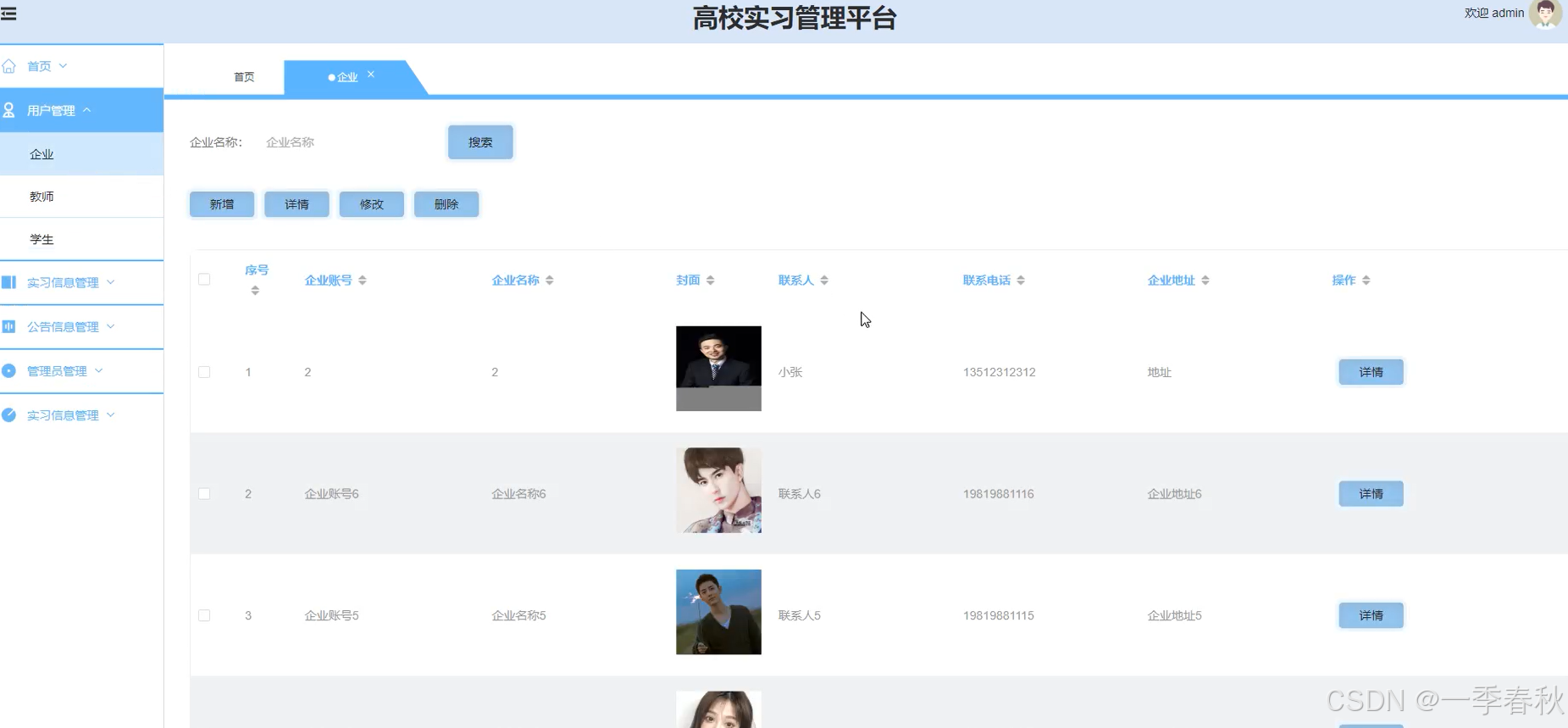Click phone number 13512312312
Image resolution: width=1568 pixels, height=728 pixels.
(x=1000, y=372)
